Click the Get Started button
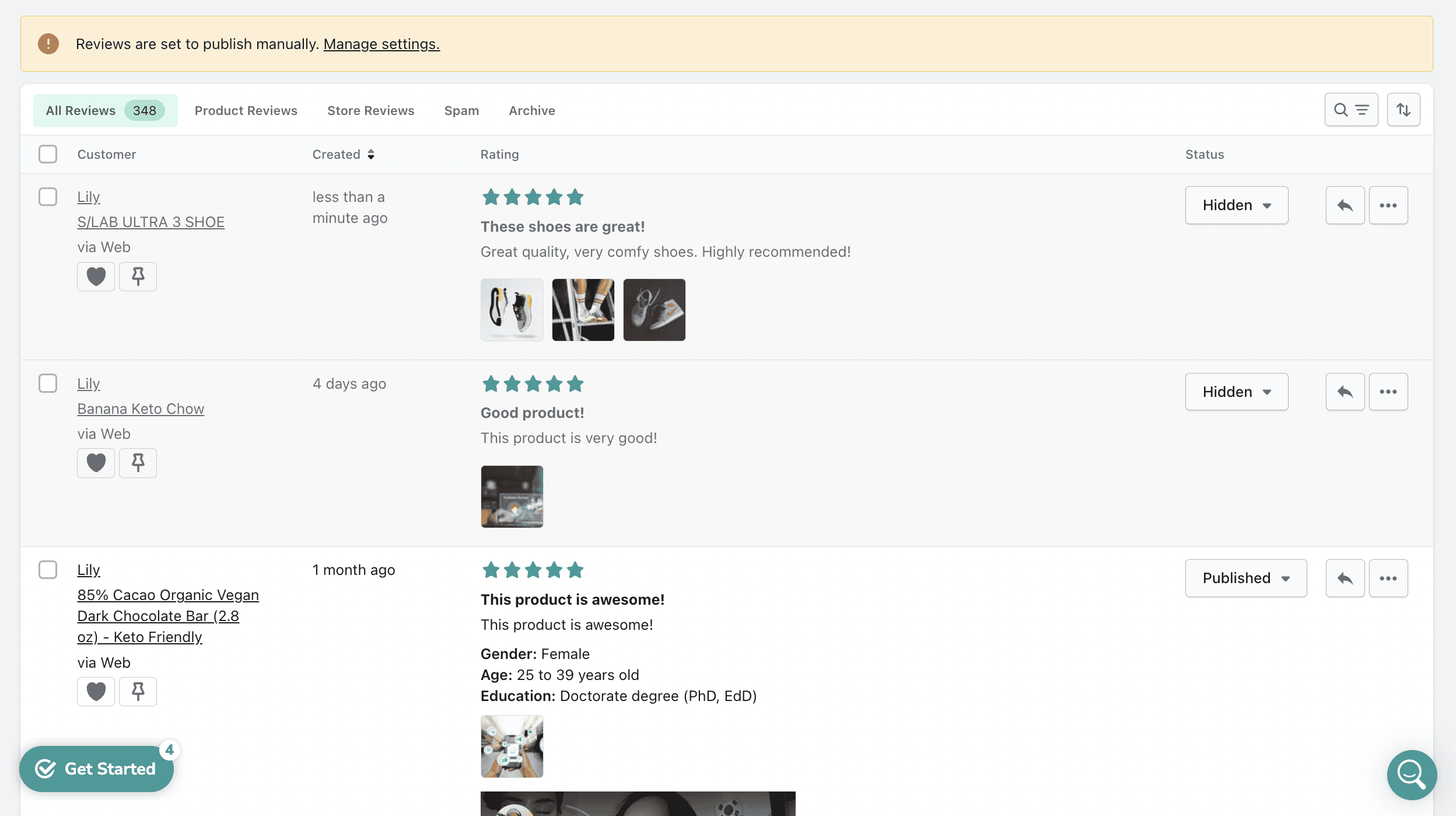 tap(97, 769)
